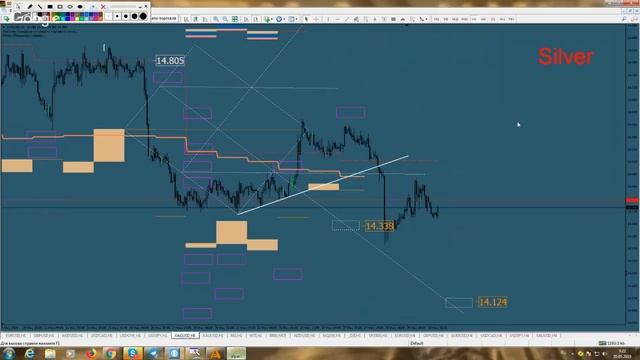The width and height of the screenshot is (640, 360).
Task: Open the GBPUSD,H1 chart tab
Action: tap(44, 336)
